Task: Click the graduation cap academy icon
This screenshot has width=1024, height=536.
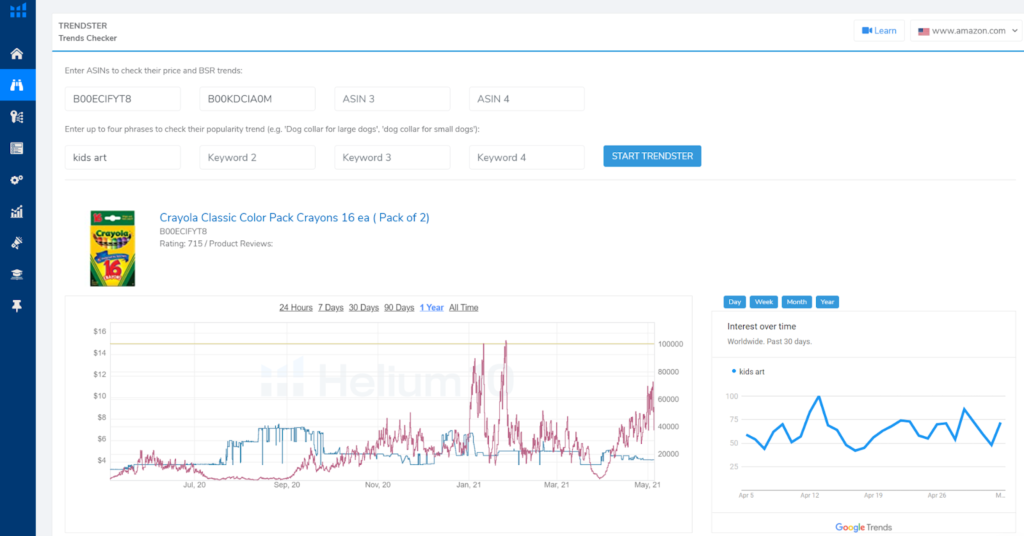Action: [17, 274]
